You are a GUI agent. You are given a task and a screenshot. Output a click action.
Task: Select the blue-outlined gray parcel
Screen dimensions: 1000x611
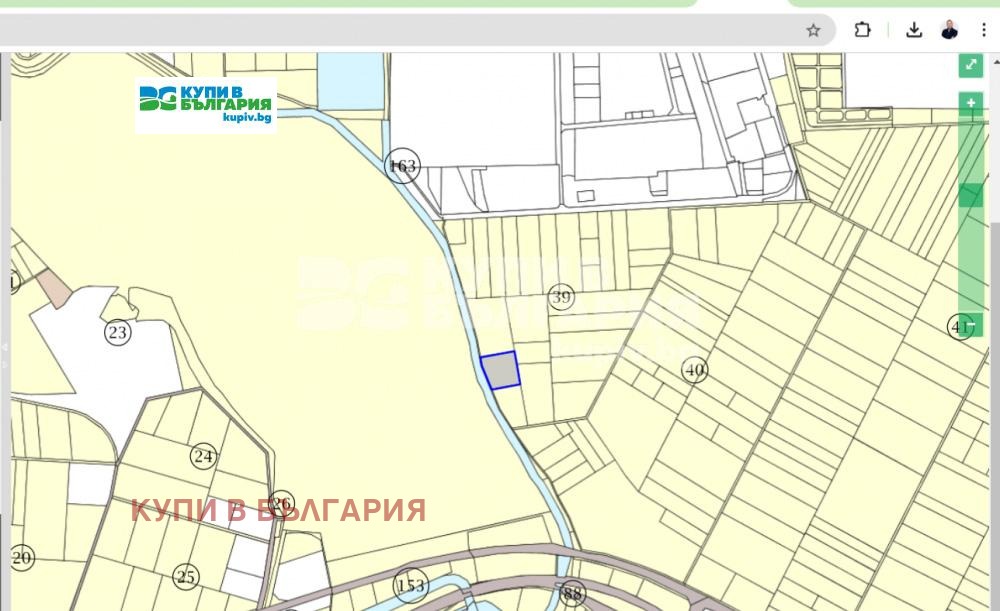[500, 371]
